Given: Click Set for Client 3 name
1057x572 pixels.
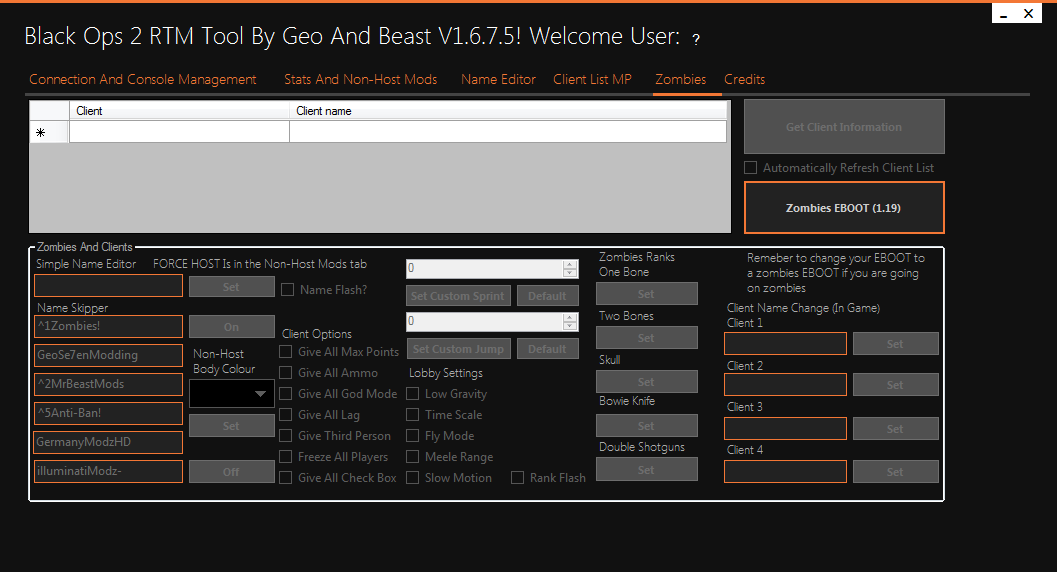Looking at the screenshot, I should coord(895,428).
